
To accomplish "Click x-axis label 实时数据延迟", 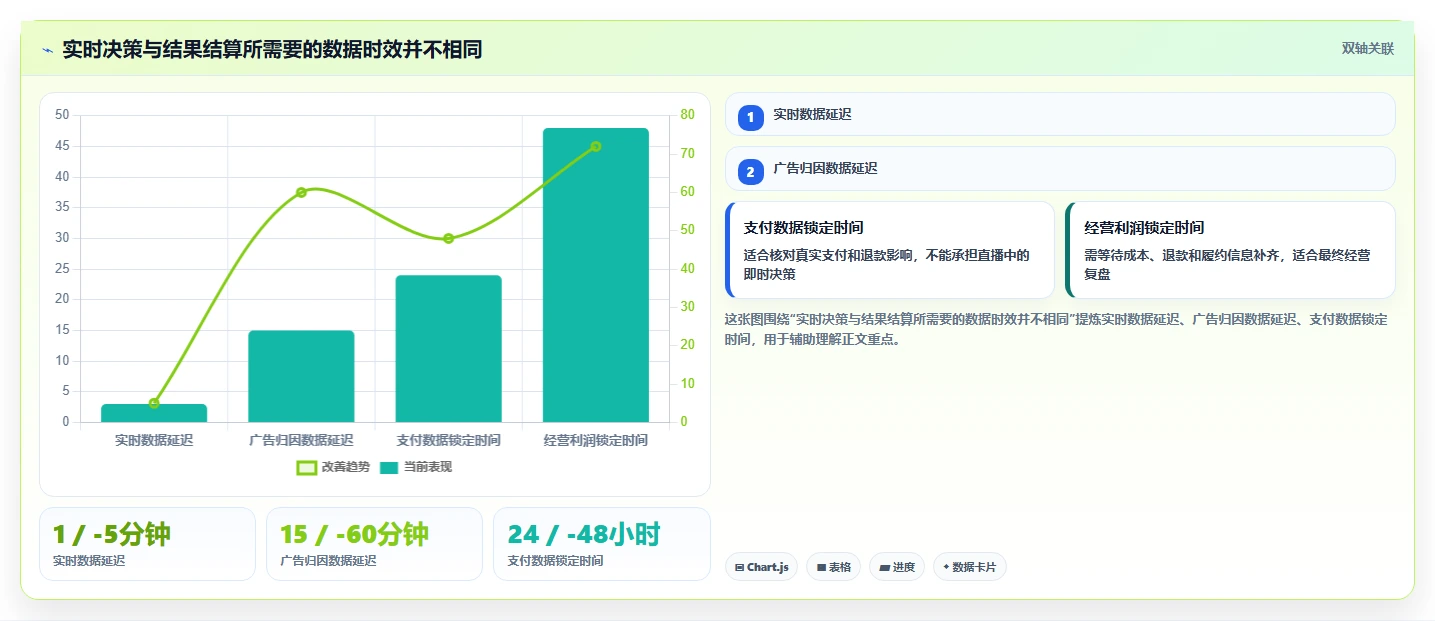I will coord(154,440).
